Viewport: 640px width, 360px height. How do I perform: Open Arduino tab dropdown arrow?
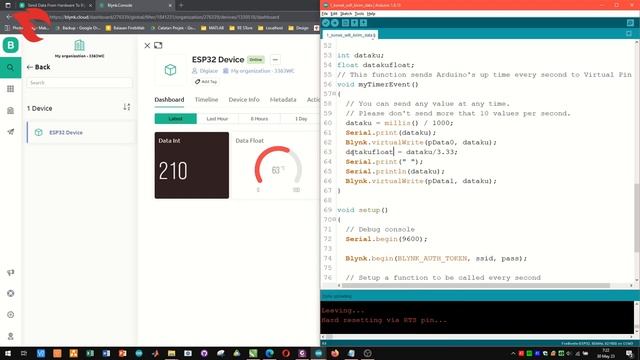pyautogui.click(x=629, y=34)
